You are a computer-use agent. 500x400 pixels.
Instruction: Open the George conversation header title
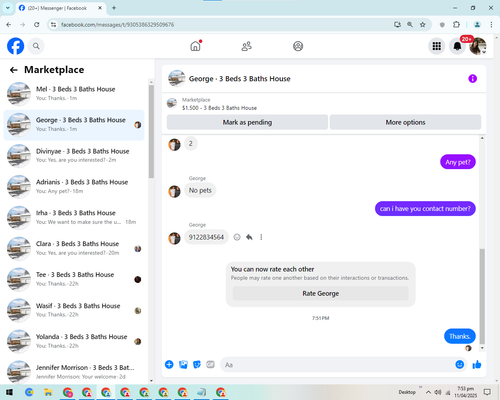click(x=240, y=79)
